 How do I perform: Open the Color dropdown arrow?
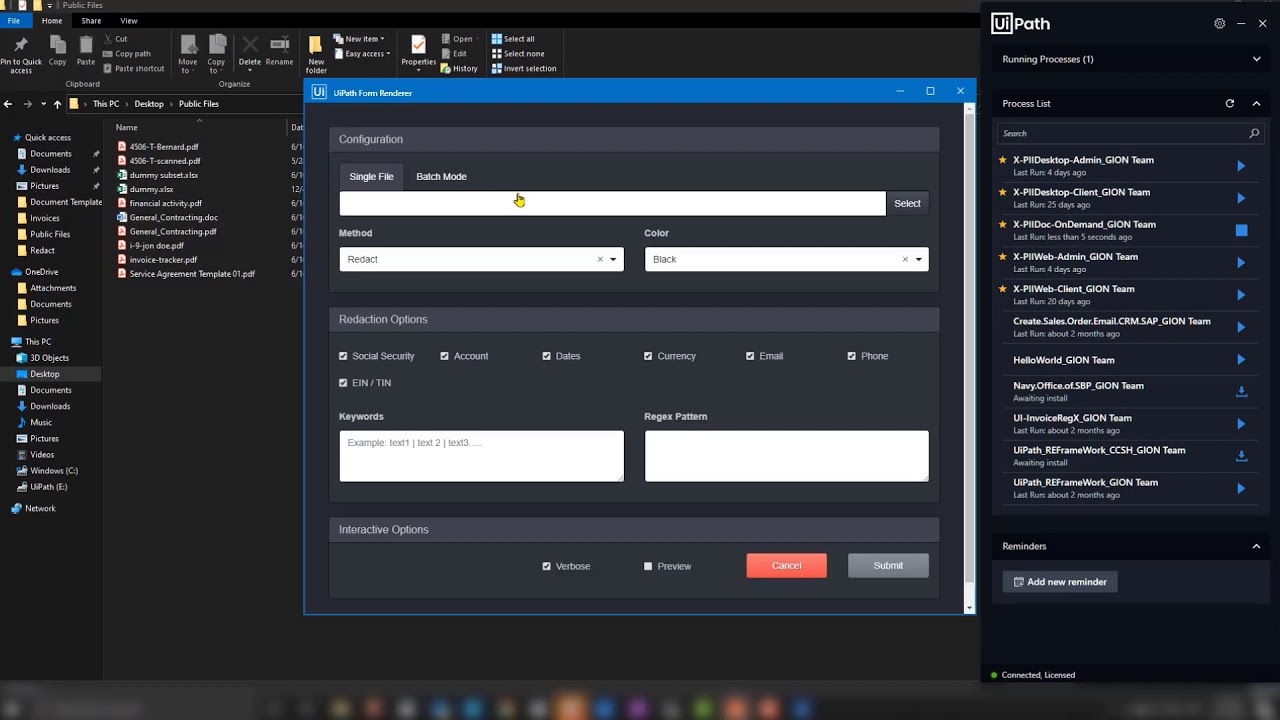point(918,260)
